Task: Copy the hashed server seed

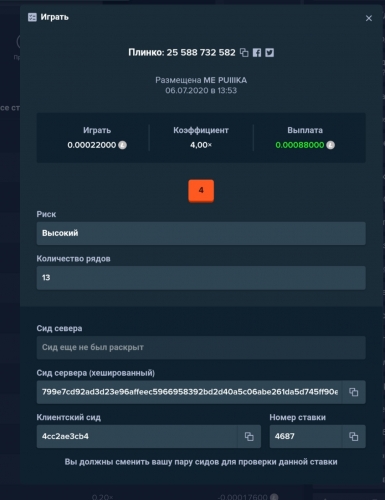Action: tap(353, 392)
